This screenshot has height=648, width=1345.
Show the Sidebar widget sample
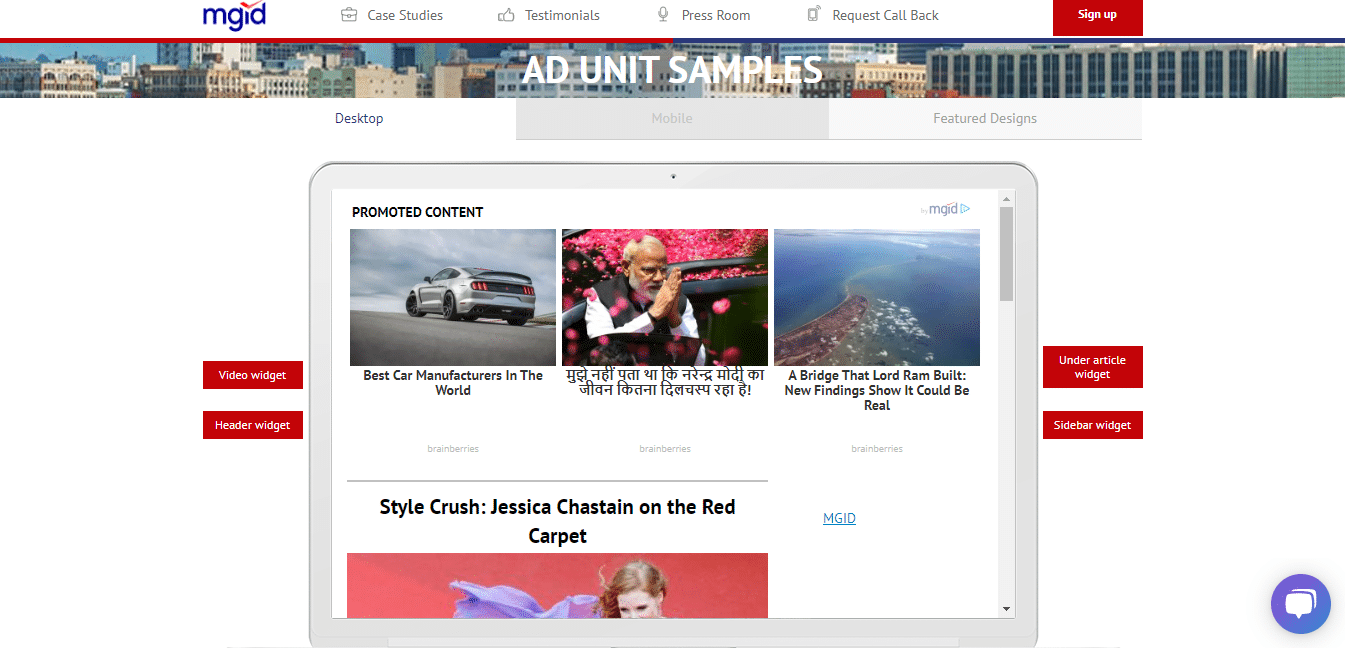point(1092,425)
